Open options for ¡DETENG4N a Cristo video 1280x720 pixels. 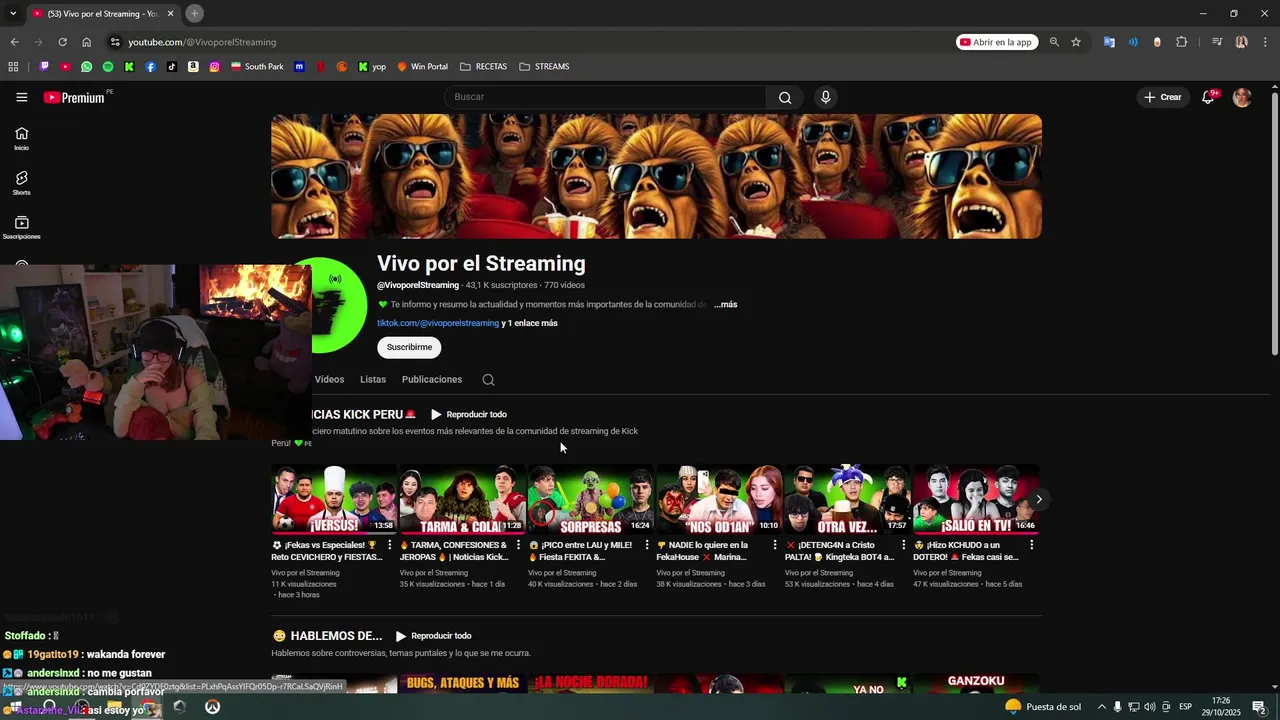pos(904,546)
